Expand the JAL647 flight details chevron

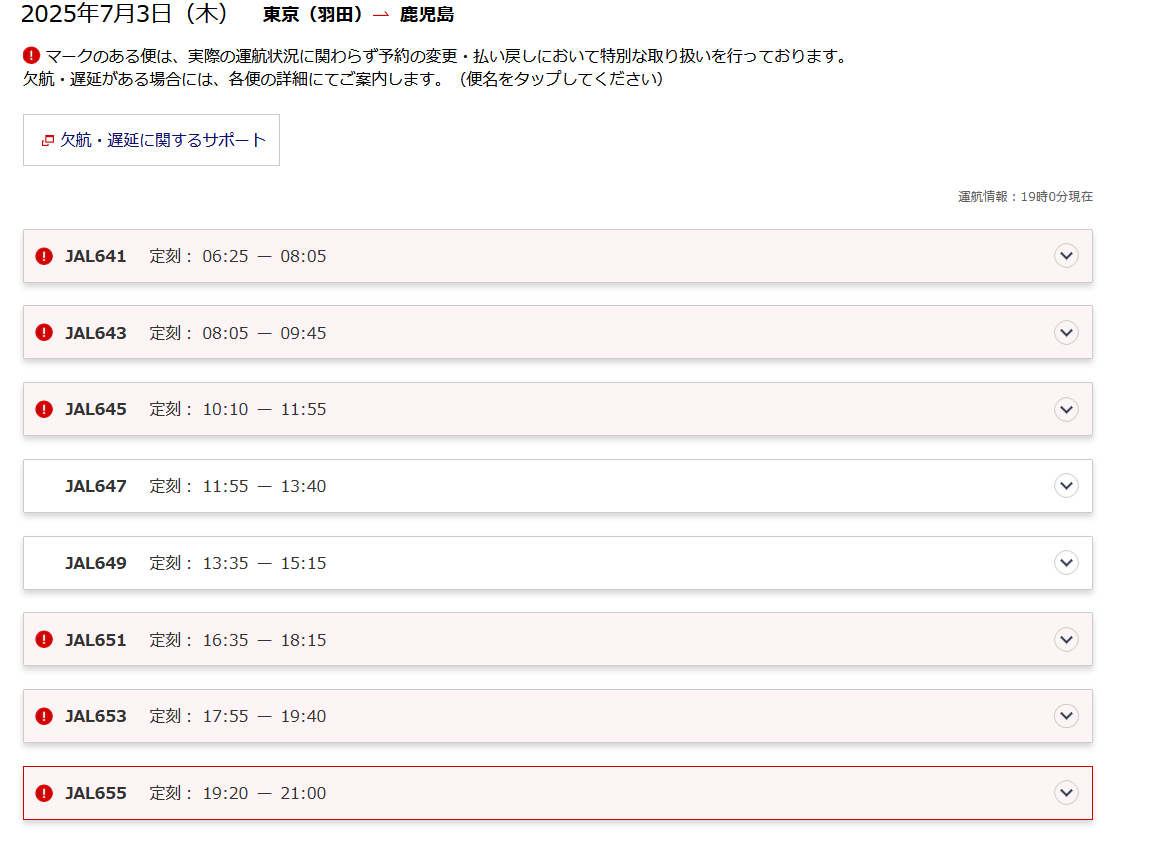click(x=1066, y=486)
